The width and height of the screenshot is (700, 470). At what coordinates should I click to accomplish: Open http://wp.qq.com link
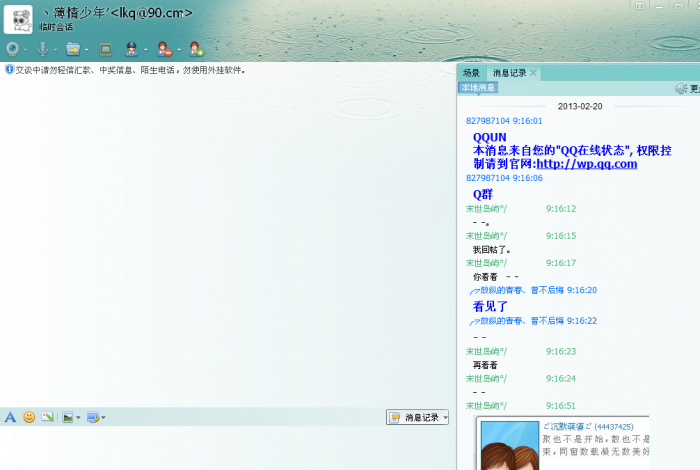[x=587, y=164]
